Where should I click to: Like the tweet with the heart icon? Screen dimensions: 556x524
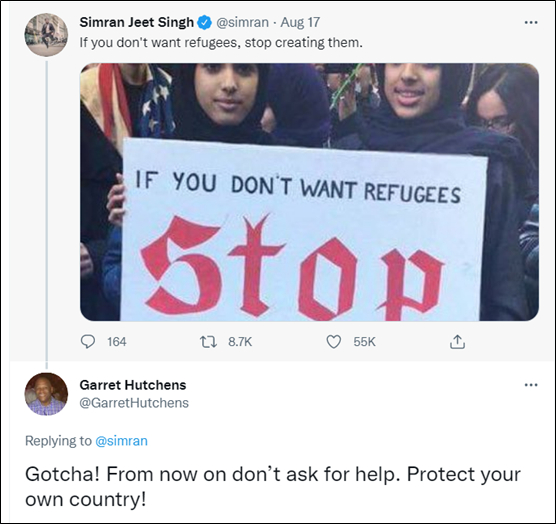click(x=333, y=342)
